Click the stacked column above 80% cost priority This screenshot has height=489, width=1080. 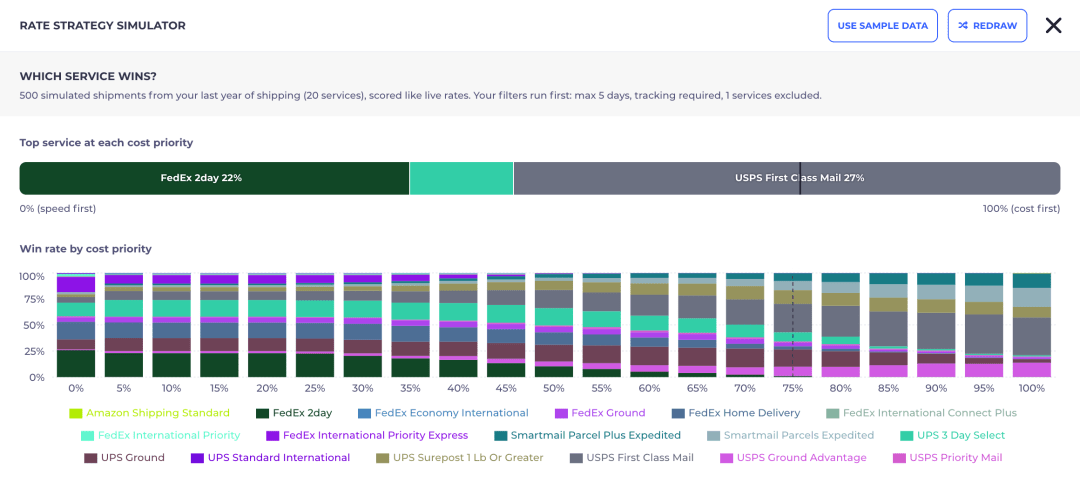pos(840,325)
